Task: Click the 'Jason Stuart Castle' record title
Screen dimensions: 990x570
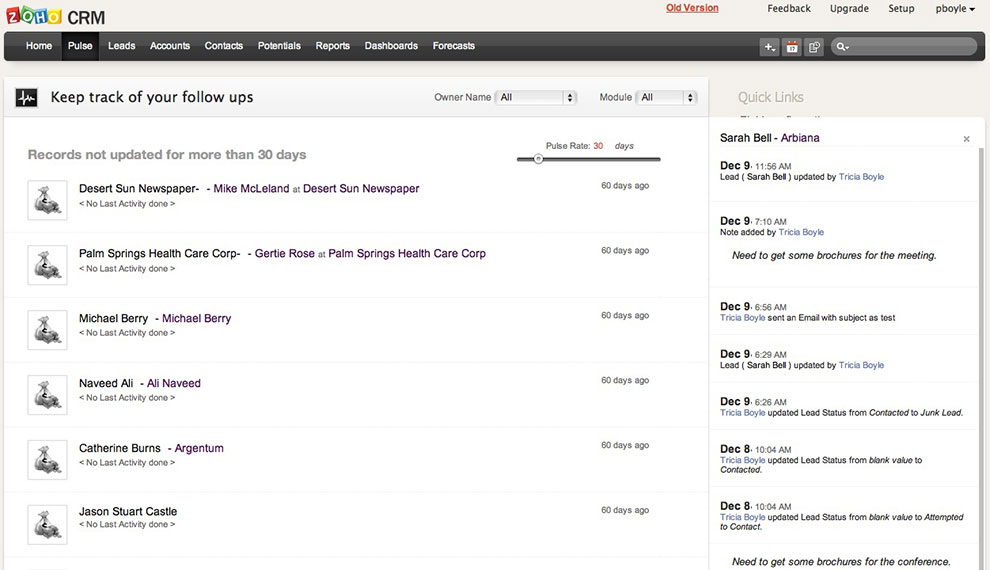Action: coord(128,512)
